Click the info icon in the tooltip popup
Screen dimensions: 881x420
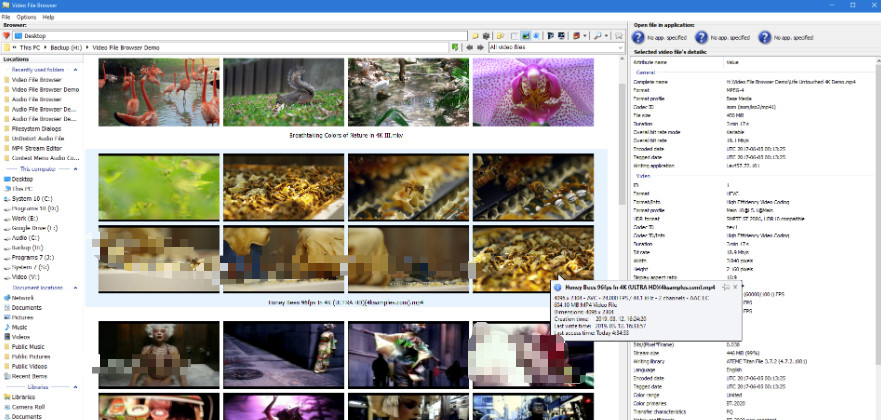pos(558,287)
